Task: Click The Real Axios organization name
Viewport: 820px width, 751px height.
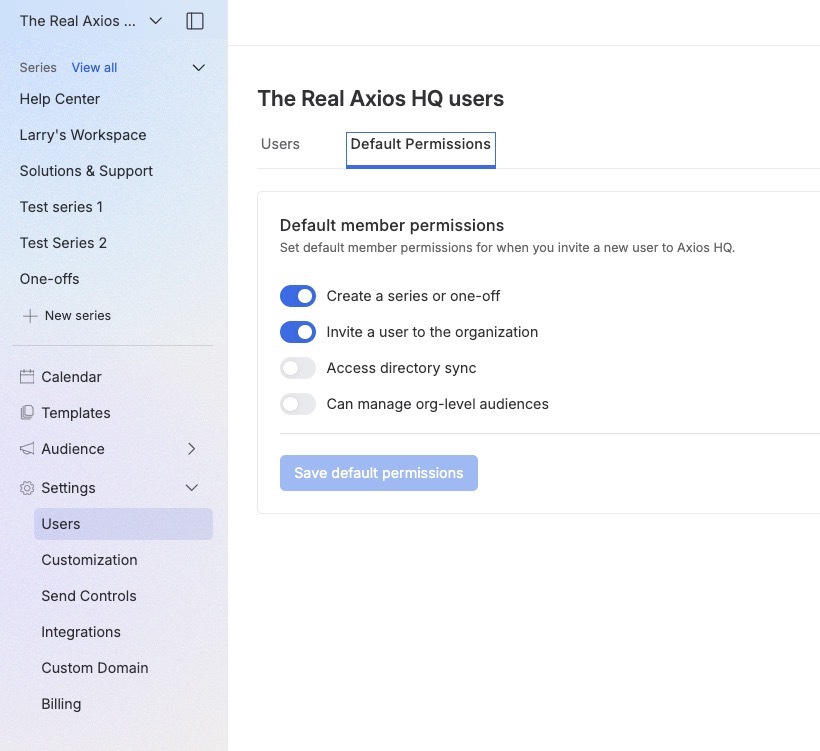Action: (77, 21)
